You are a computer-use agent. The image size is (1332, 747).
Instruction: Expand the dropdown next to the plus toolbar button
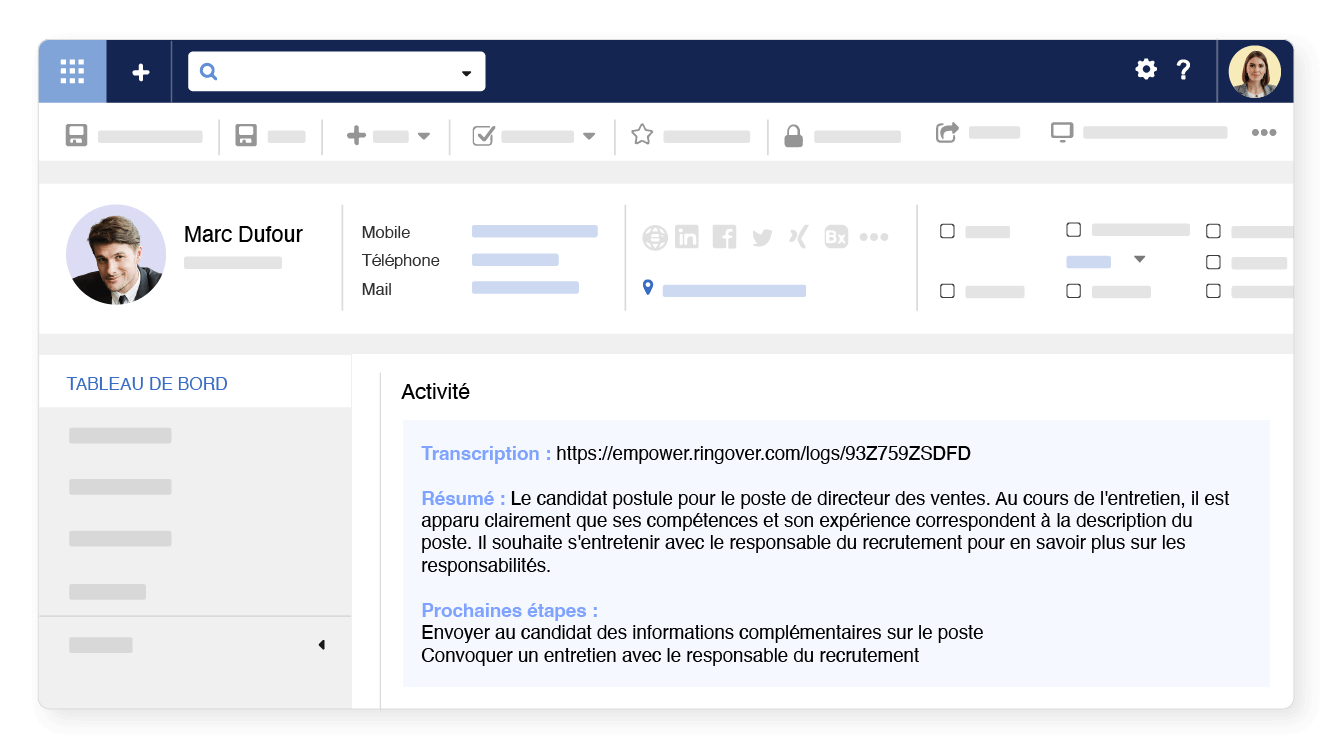click(x=424, y=134)
